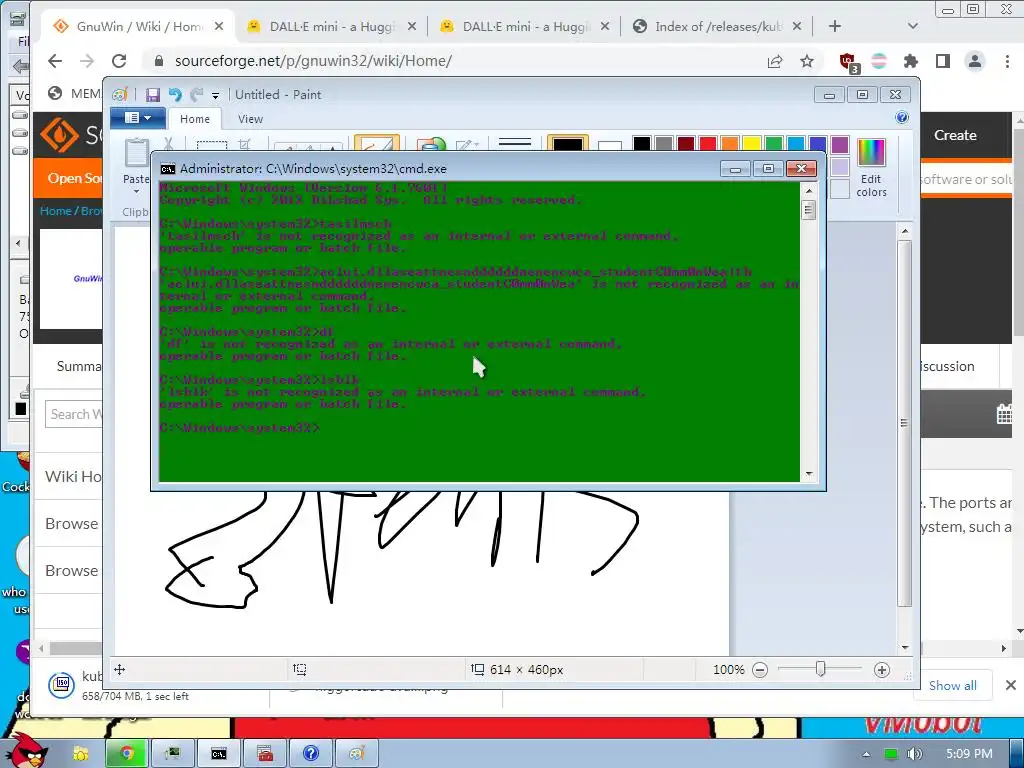Viewport: 1024px width, 768px height.
Task: Open the Chrome extensions puzzle icon
Action: pyautogui.click(x=910, y=61)
